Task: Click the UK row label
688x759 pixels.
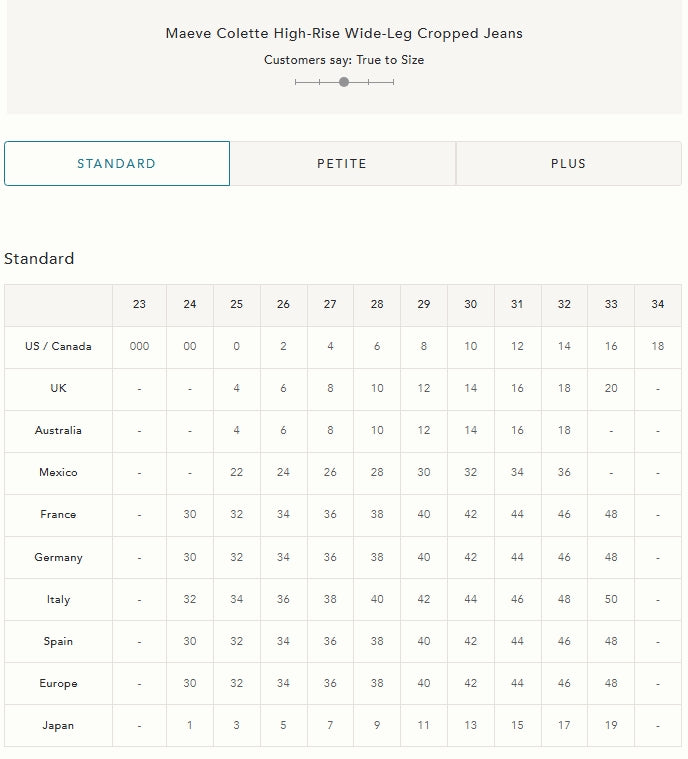Action: click(x=59, y=388)
